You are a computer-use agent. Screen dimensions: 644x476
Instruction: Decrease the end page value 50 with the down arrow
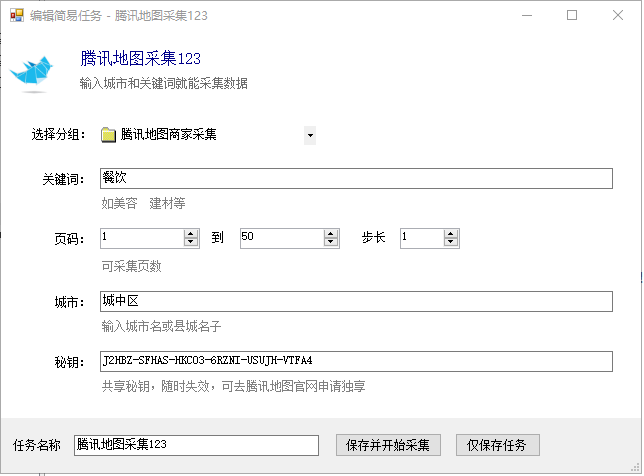(331, 243)
